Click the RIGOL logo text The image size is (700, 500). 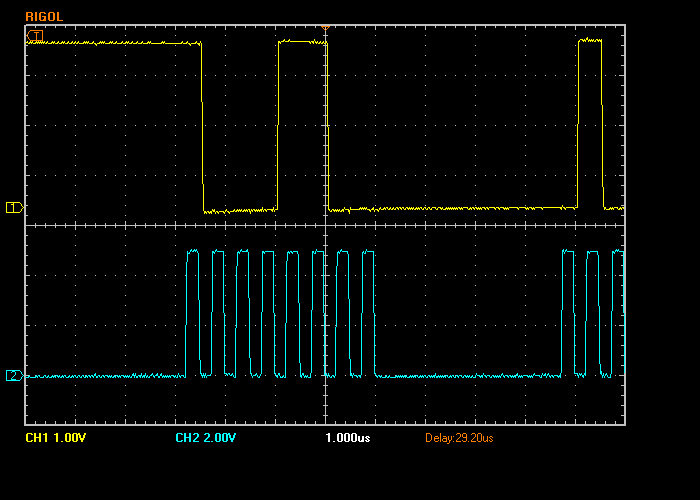click(x=44, y=17)
